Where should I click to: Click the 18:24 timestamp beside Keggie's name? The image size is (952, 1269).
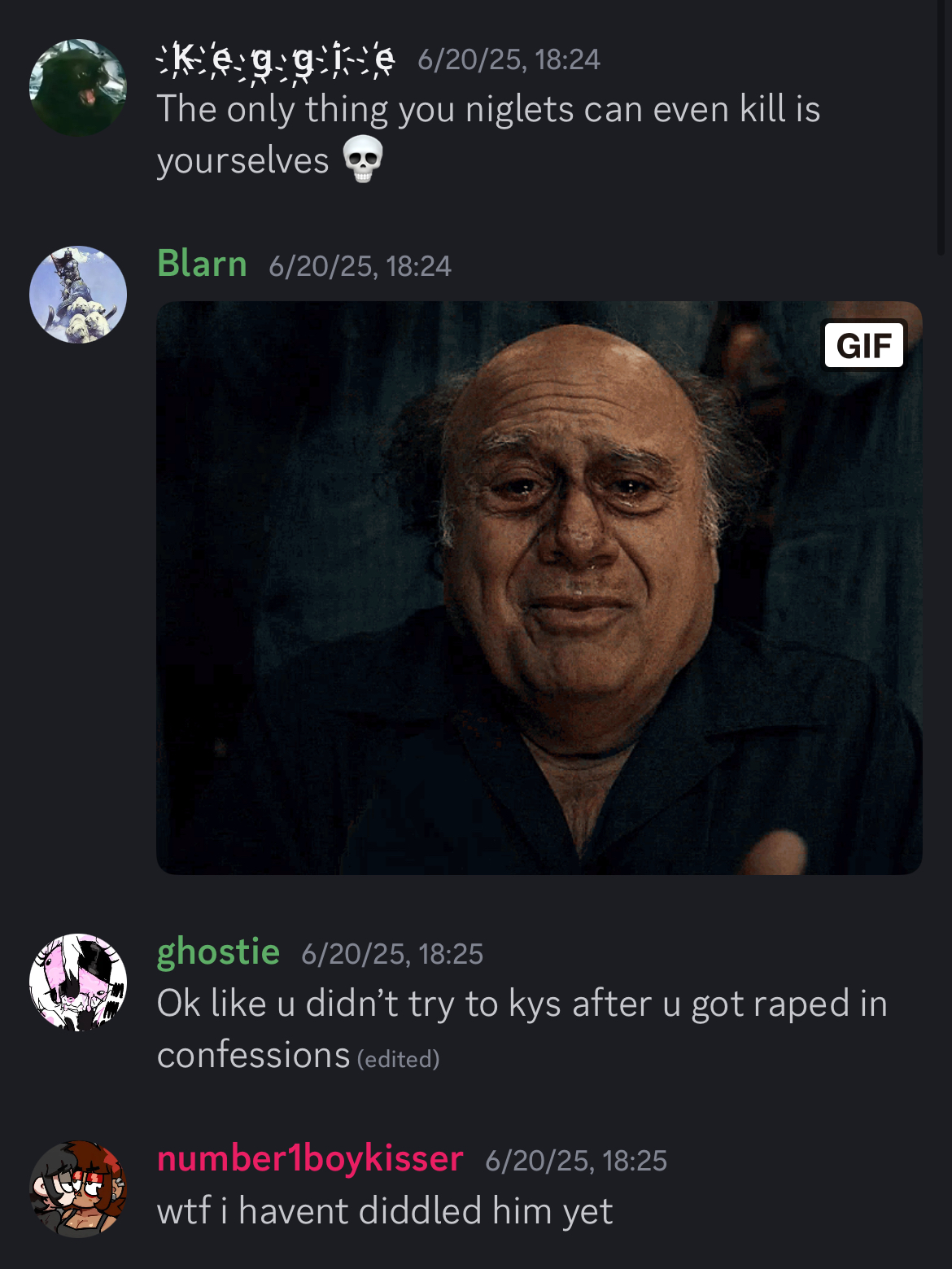click(x=509, y=59)
